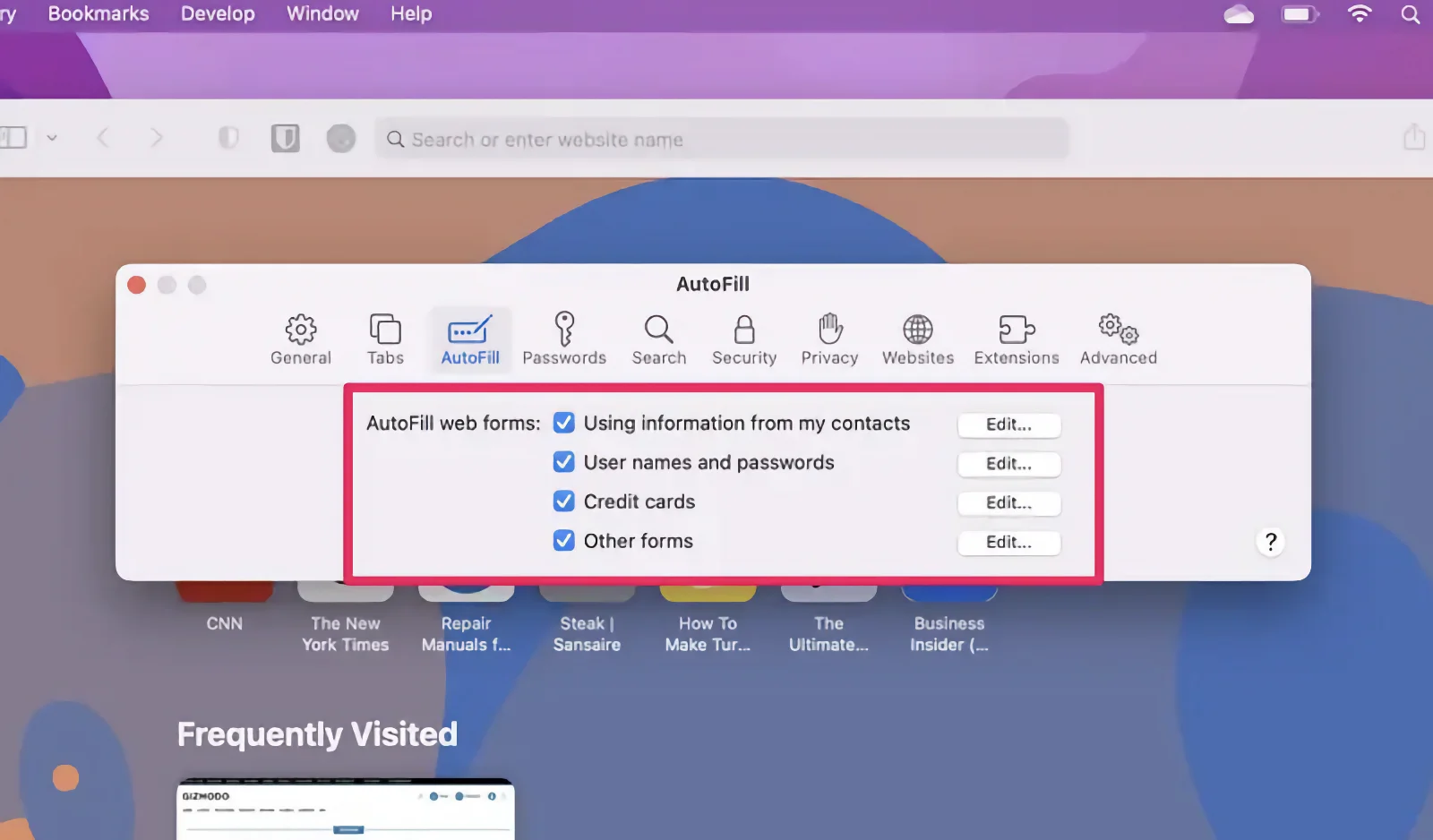This screenshot has height=840, width=1433.
Task: Open The Ultimate... favorite
Action: tap(828, 618)
